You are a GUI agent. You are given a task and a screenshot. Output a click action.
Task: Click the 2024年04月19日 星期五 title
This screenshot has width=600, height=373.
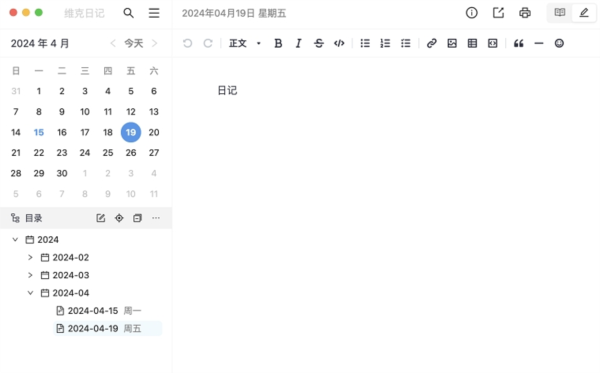pyautogui.click(x=234, y=13)
